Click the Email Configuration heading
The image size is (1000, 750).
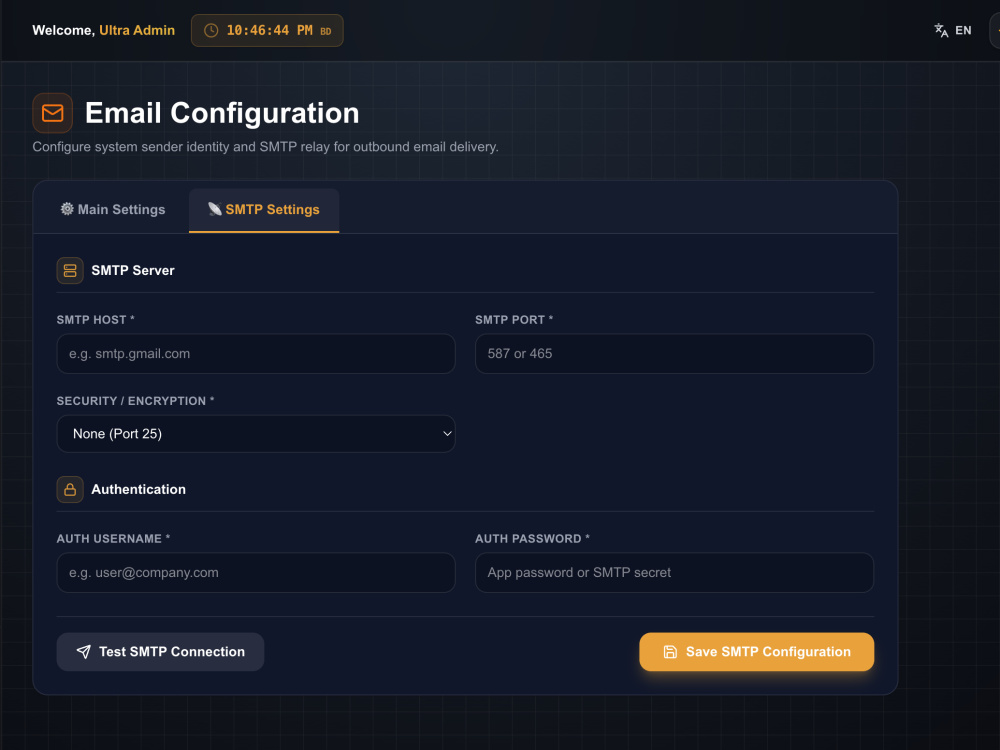(x=222, y=113)
